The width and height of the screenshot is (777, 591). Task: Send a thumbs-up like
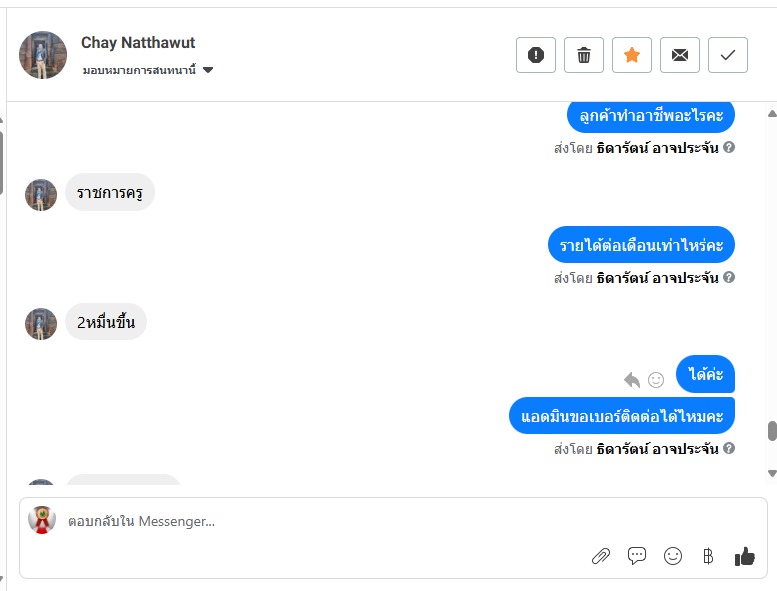click(745, 556)
